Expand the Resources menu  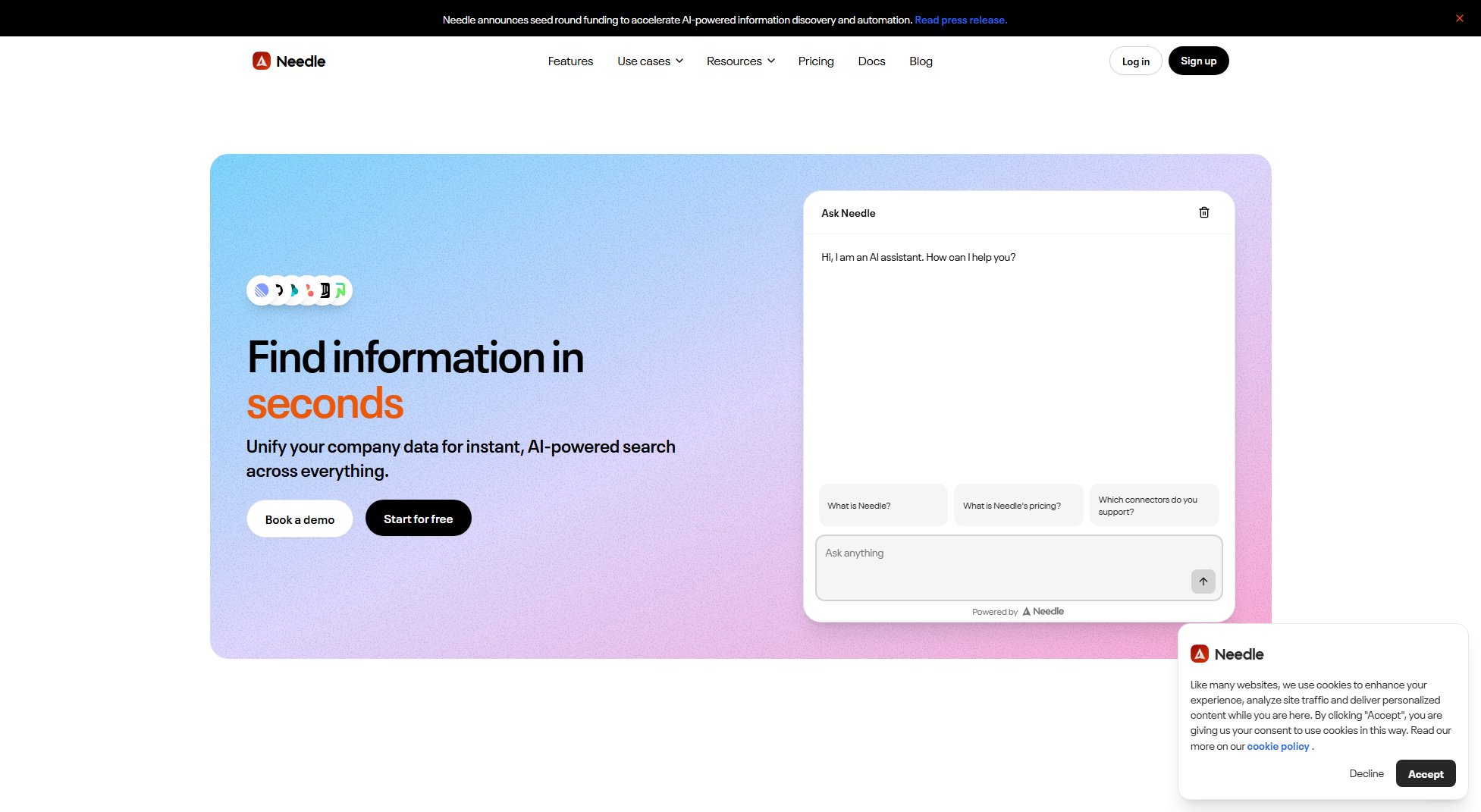tap(741, 61)
